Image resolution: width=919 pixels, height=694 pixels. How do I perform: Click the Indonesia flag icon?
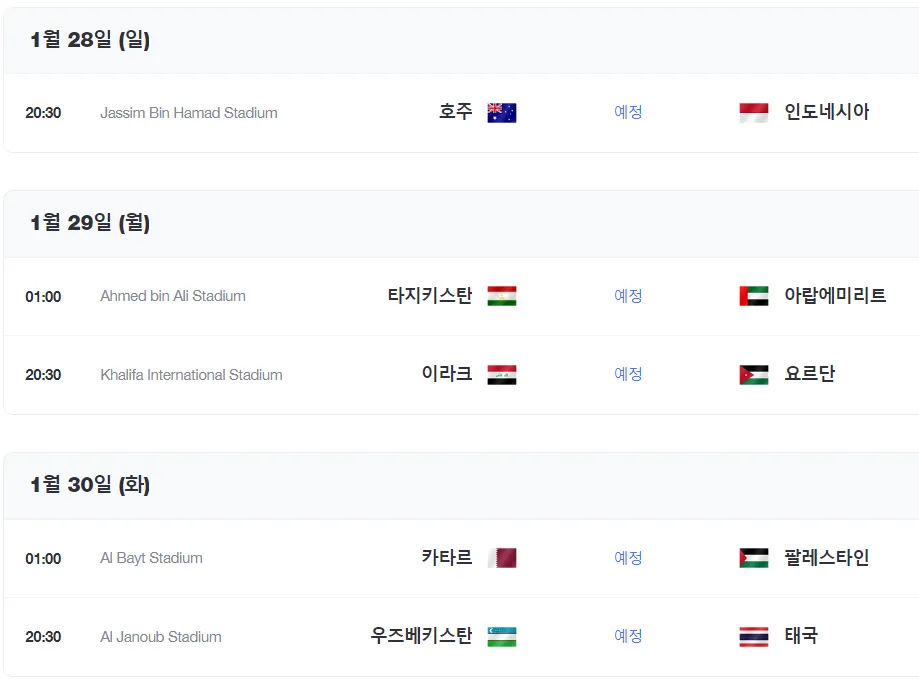(x=754, y=113)
